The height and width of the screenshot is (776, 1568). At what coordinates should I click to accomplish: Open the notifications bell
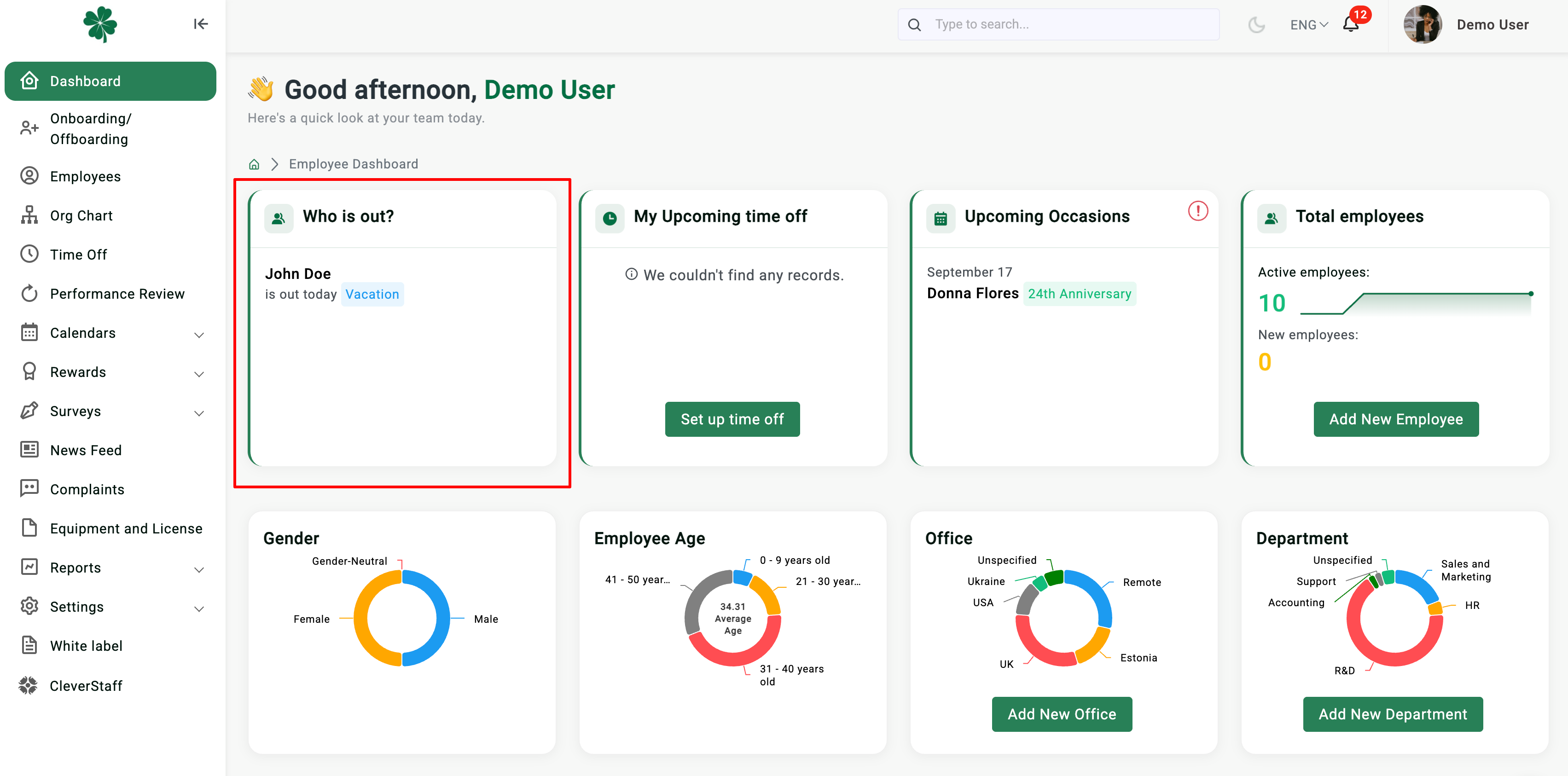pos(1351,24)
